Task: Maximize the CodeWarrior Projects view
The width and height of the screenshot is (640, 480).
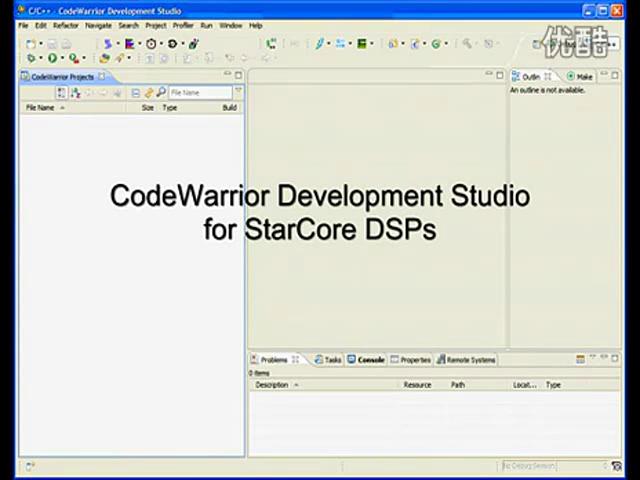Action: pos(238,75)
